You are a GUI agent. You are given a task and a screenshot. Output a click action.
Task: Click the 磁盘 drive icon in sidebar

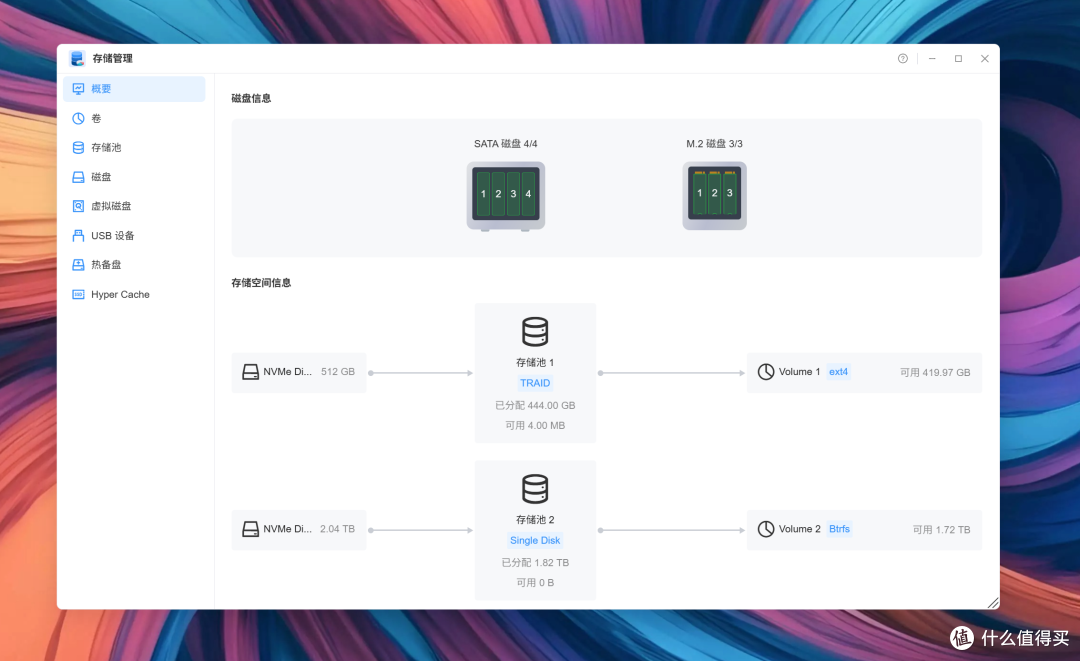(79, 177)
